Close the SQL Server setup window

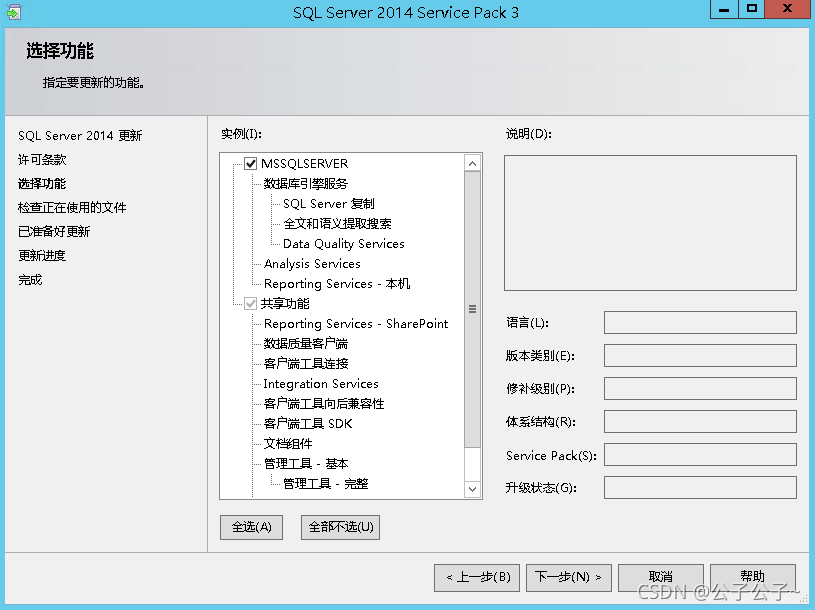click(x=787, y=9)
